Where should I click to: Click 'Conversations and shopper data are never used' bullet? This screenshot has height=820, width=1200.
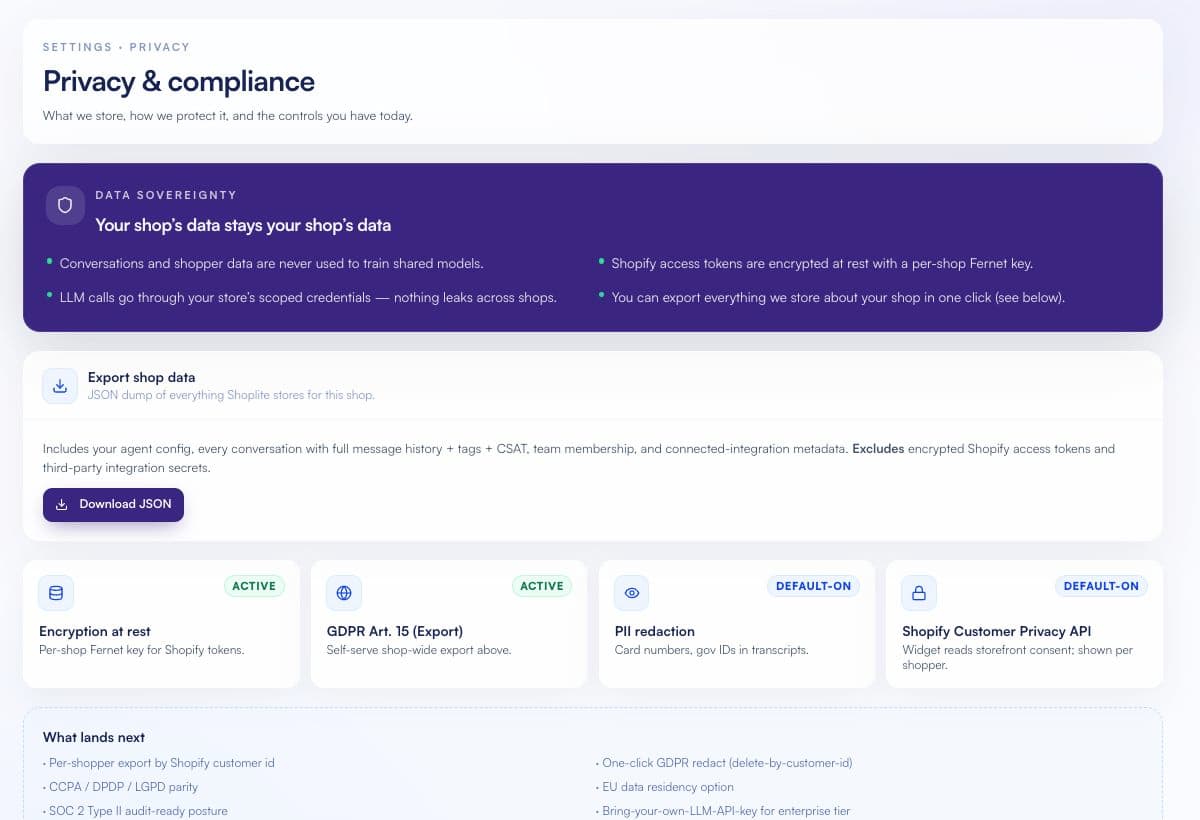click(271, 264)
